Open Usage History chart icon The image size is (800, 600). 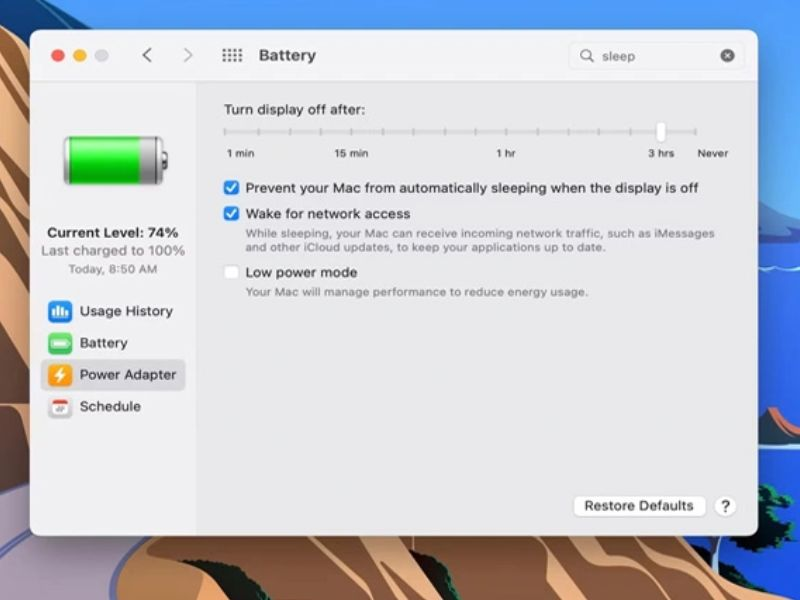60,311
